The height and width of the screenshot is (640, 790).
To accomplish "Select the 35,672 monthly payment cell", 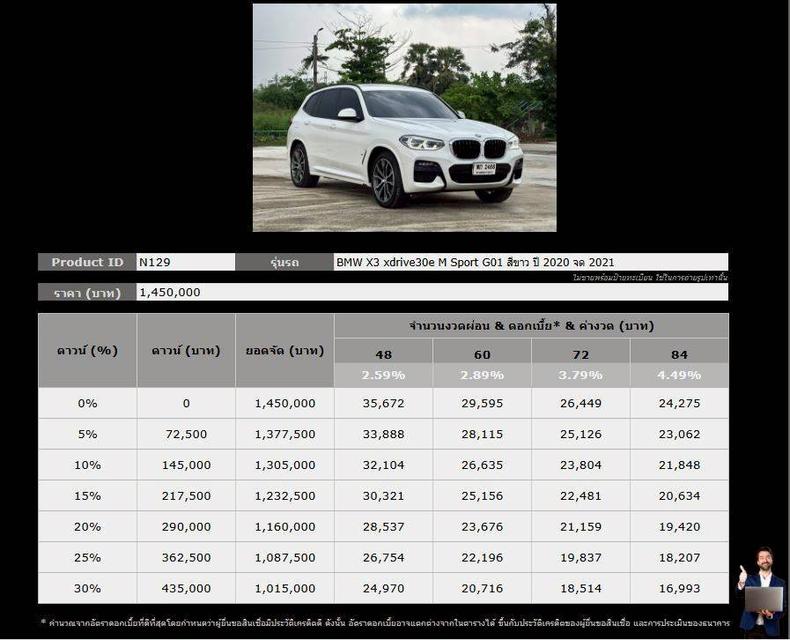I will point(384,403).
